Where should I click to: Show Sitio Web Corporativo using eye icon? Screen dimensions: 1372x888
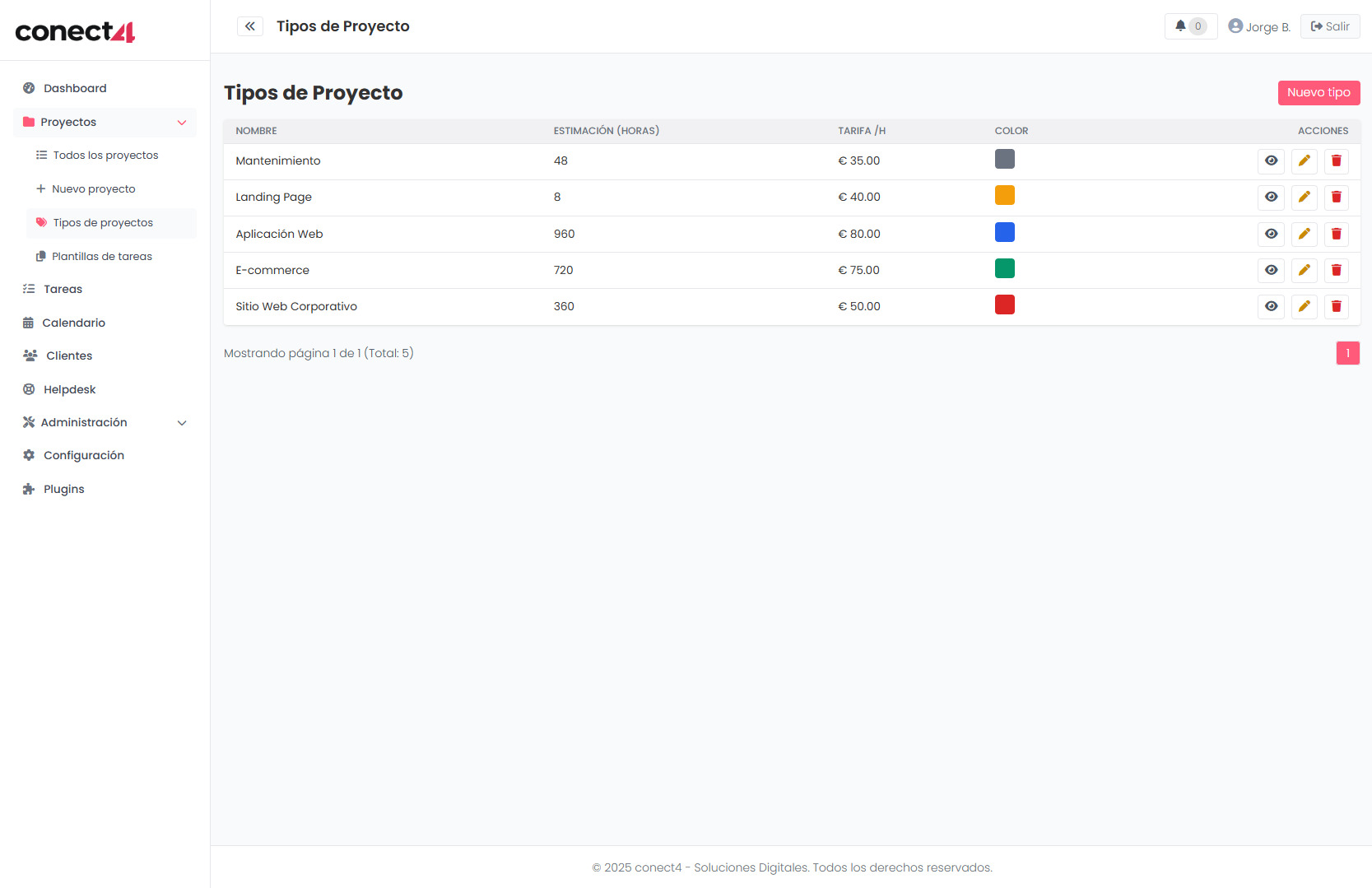(x=1271, y=307)
